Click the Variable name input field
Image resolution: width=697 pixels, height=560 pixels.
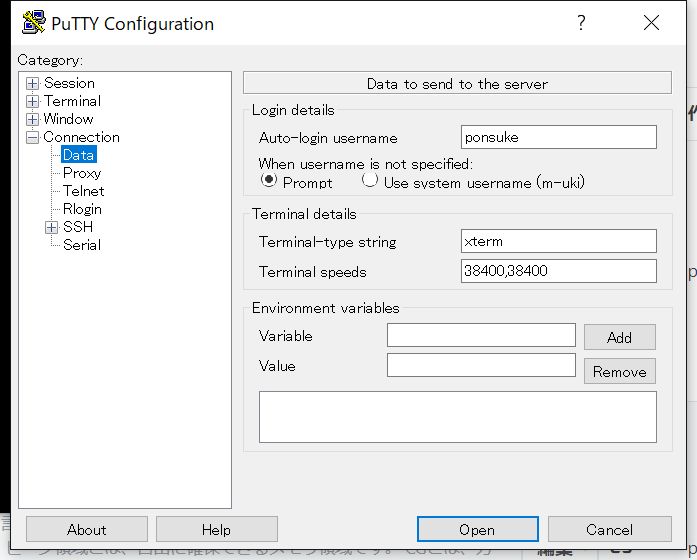(x=481, y=335)
